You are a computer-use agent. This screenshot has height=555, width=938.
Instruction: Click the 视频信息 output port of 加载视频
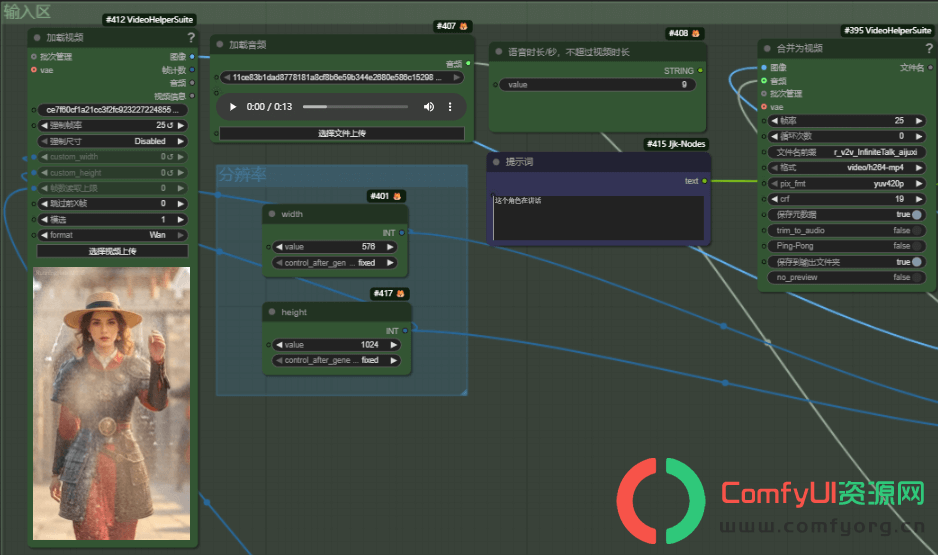click(192, 96)
